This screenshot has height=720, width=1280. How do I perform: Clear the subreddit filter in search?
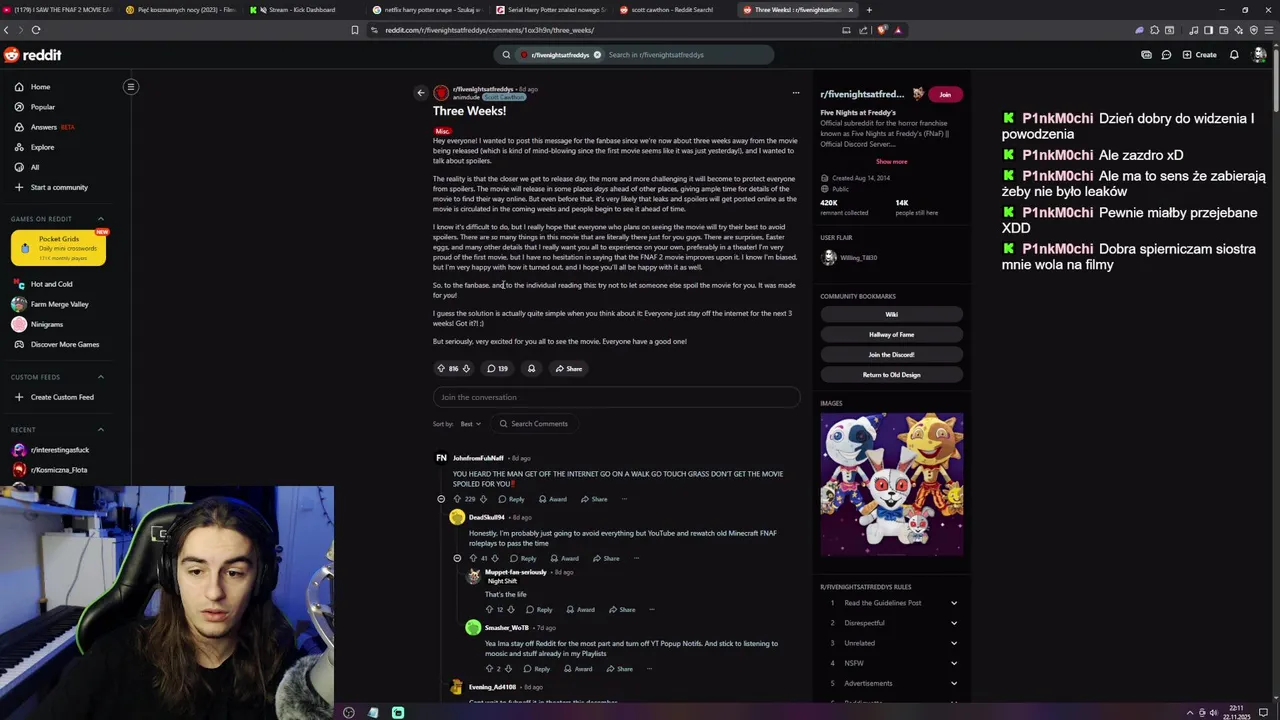(x=597, y=55)
